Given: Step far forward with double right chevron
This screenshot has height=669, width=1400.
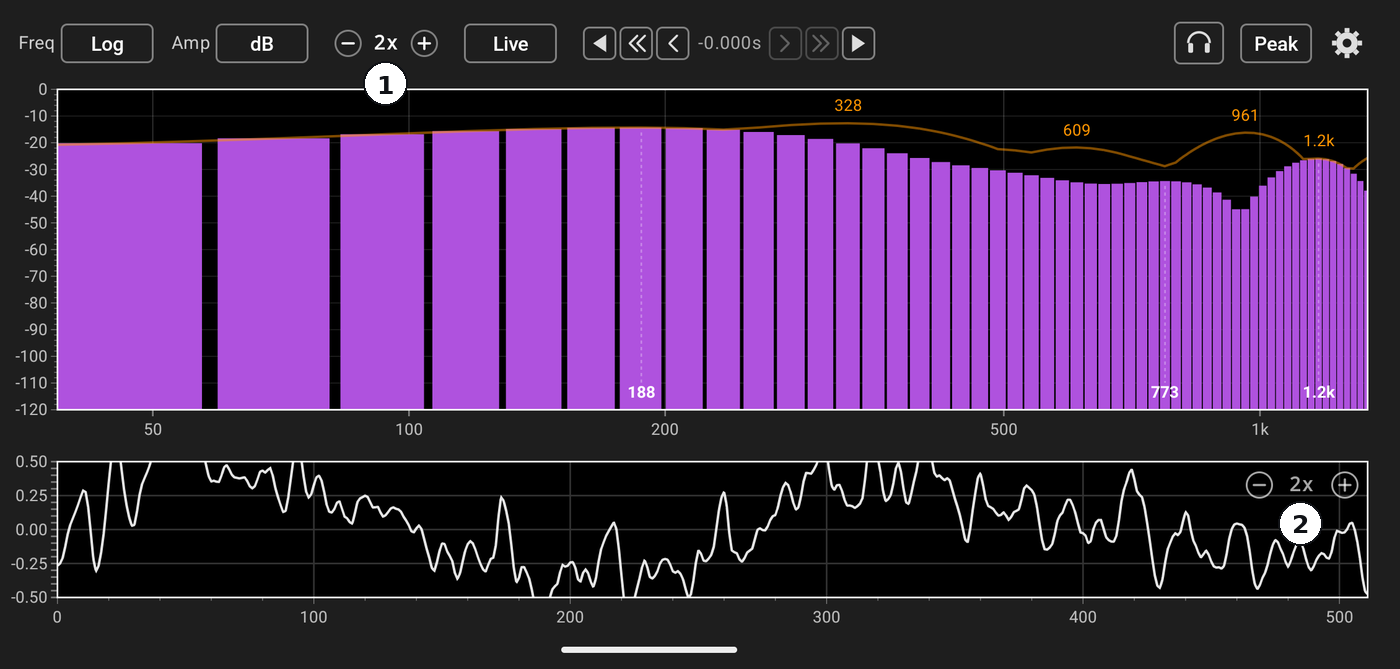Looking at the screenshot, I should [x=822, y=44].
